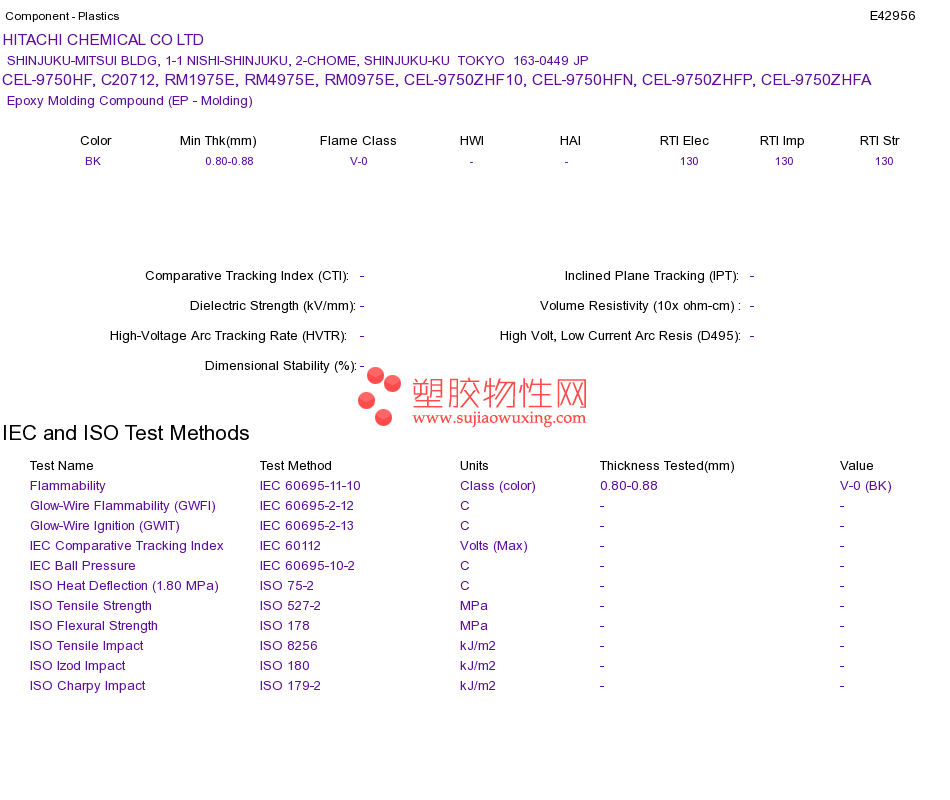Click Comparative Tracking Index (CTI) label
Viewport: 950px width, 800px height.
(x=247, y=276)
